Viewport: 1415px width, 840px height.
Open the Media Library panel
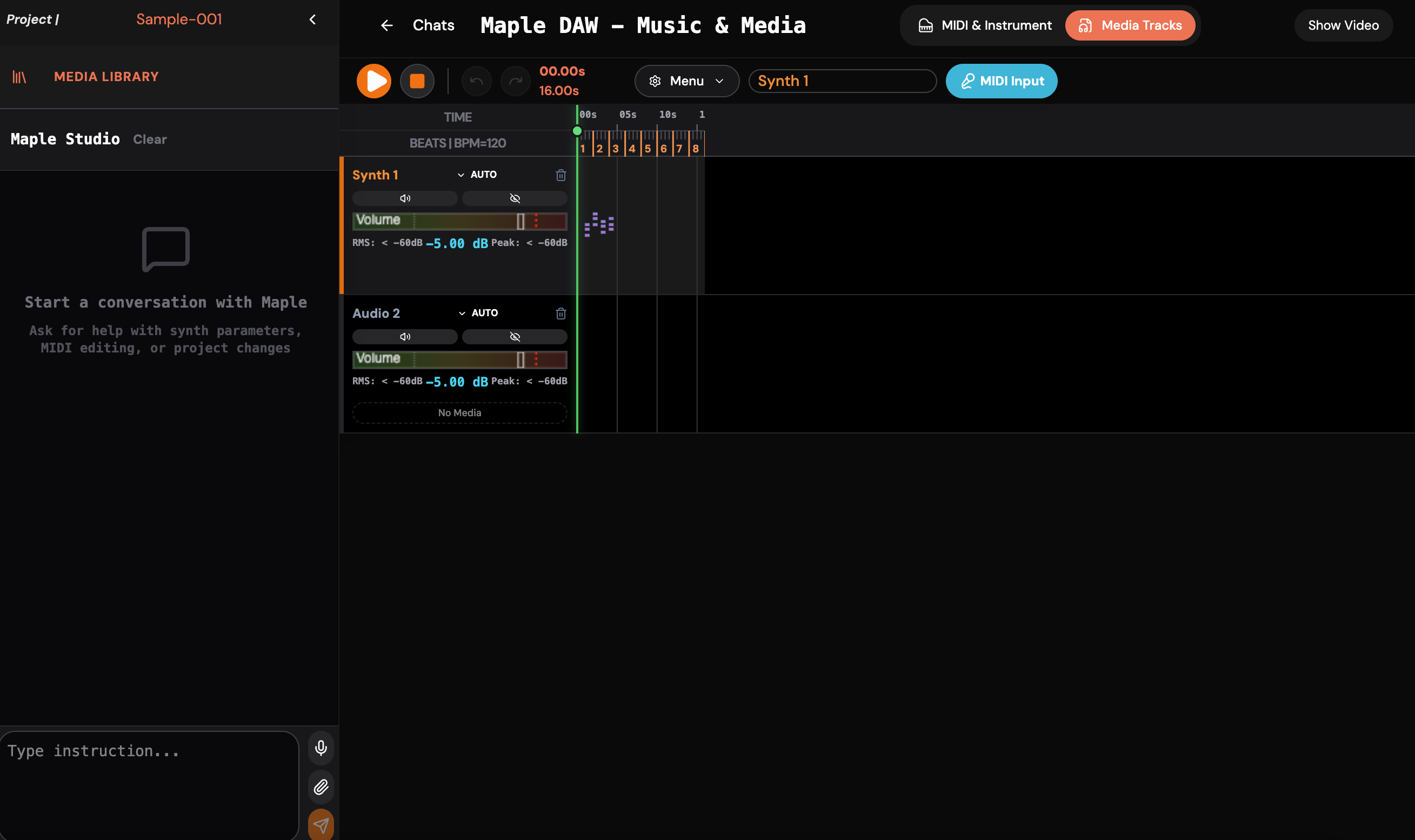click(105, 76)
